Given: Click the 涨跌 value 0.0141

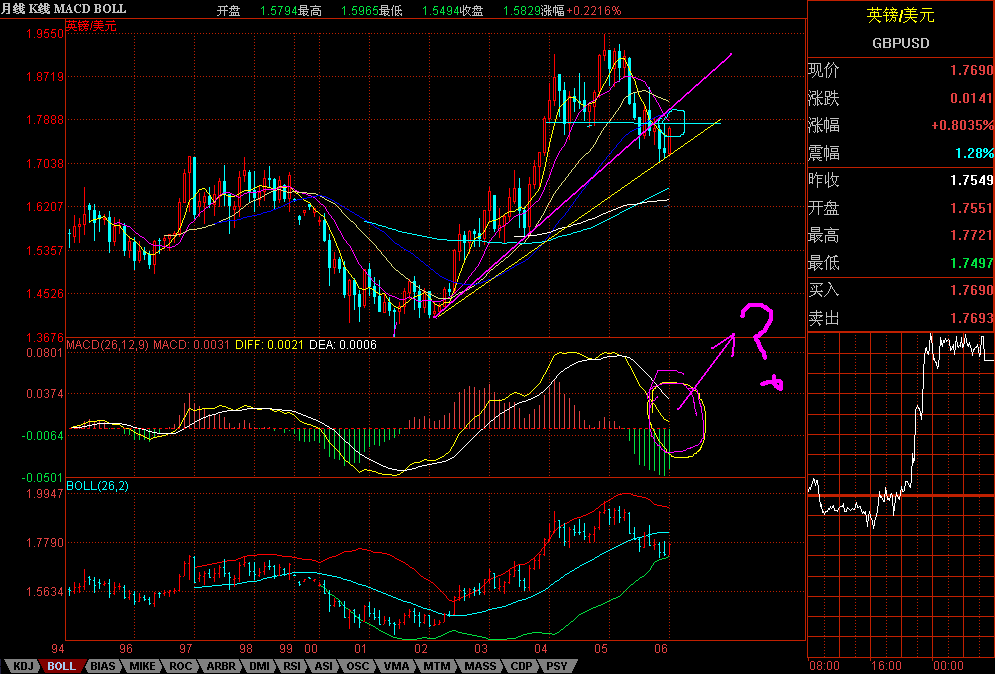Looking at the screenshot, I should (972, 98).
